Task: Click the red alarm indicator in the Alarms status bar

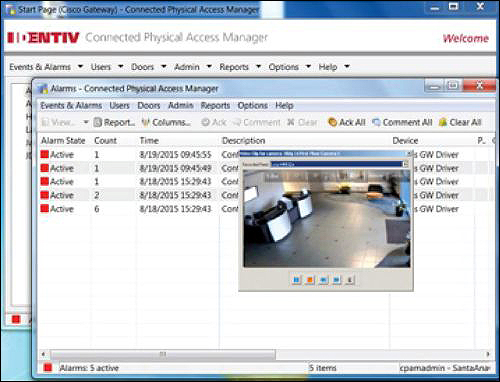Action: pyautogui.click(x=48, y=367)
